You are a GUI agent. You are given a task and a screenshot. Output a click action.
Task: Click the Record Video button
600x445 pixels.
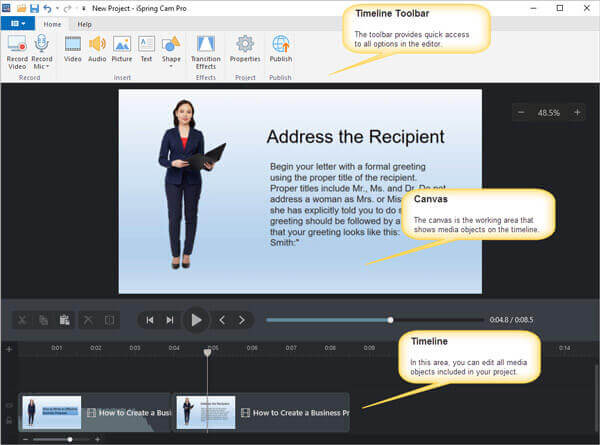click(x=17, y=52)
